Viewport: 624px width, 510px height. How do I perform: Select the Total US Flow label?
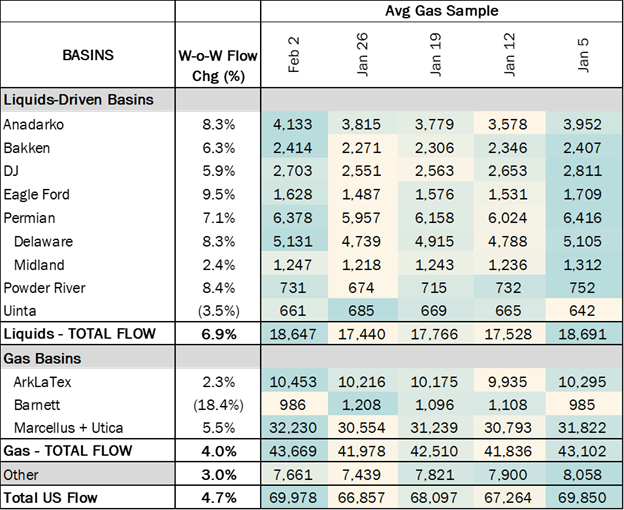[50, 498]
